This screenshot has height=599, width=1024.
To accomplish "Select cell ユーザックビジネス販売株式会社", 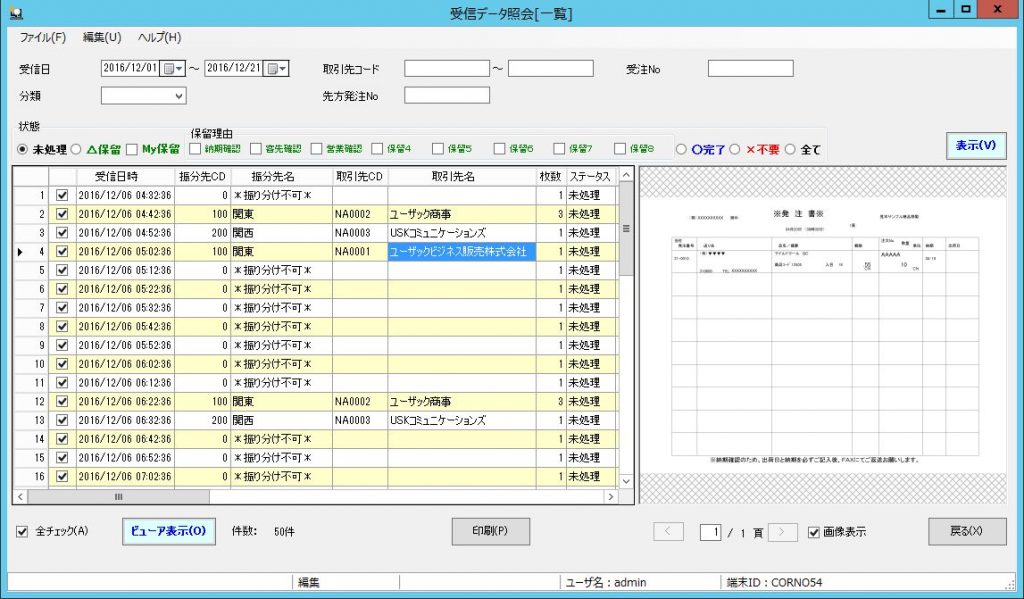I will (x=462, y=251).
